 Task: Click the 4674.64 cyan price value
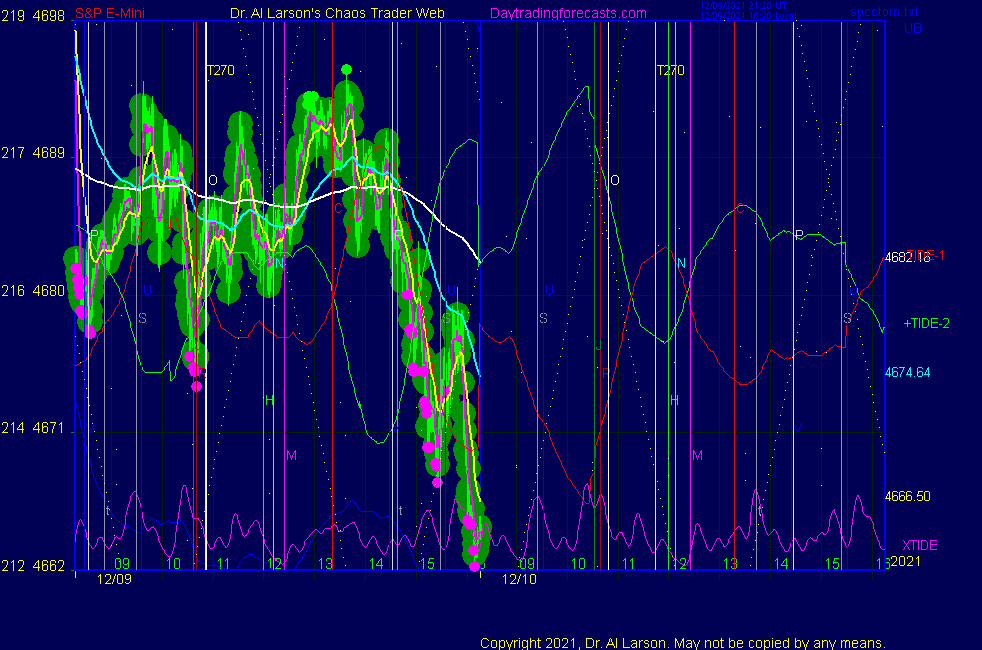(x=907, y=373)
